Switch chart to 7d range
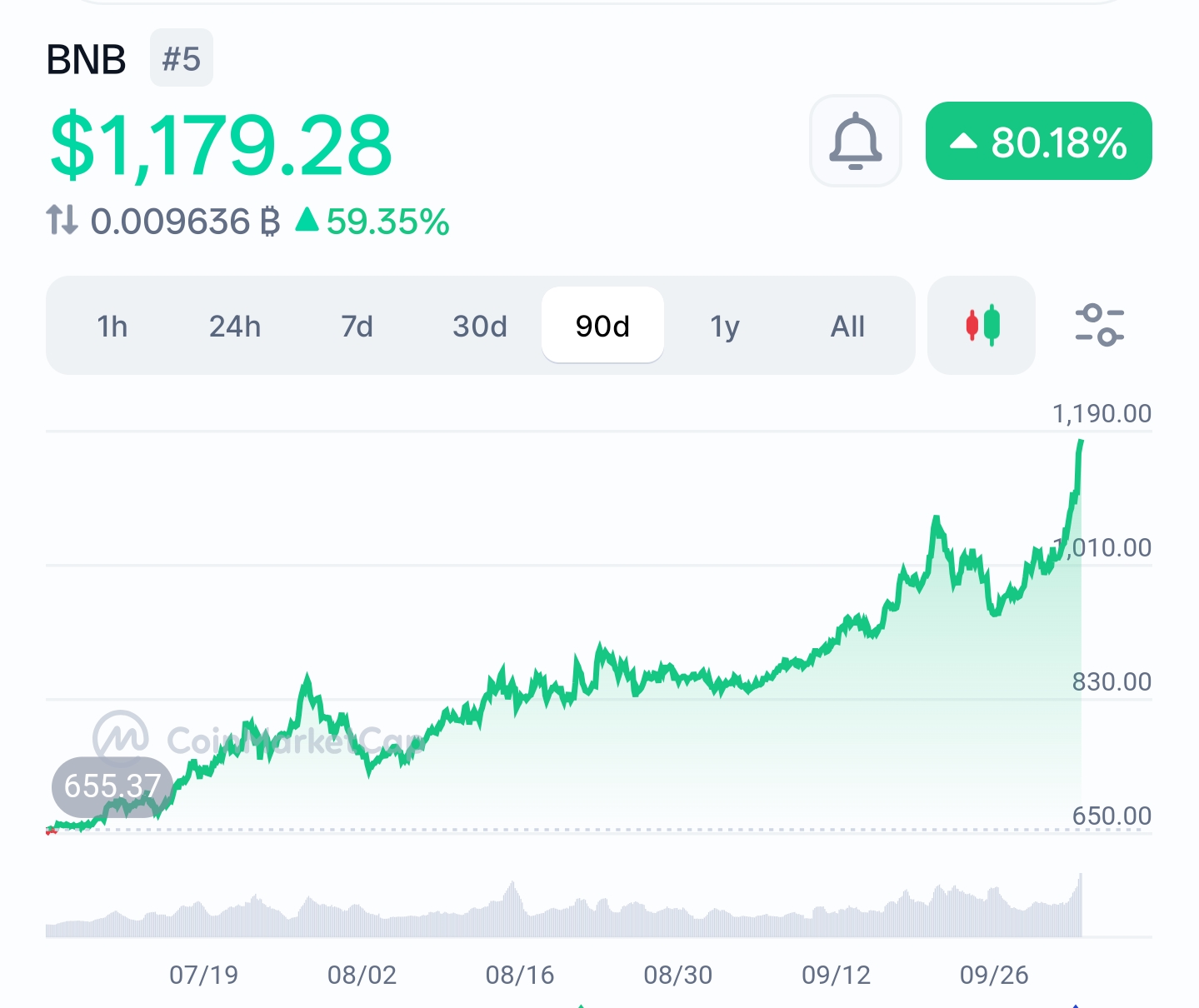1199x1008 pixels. 357,326
